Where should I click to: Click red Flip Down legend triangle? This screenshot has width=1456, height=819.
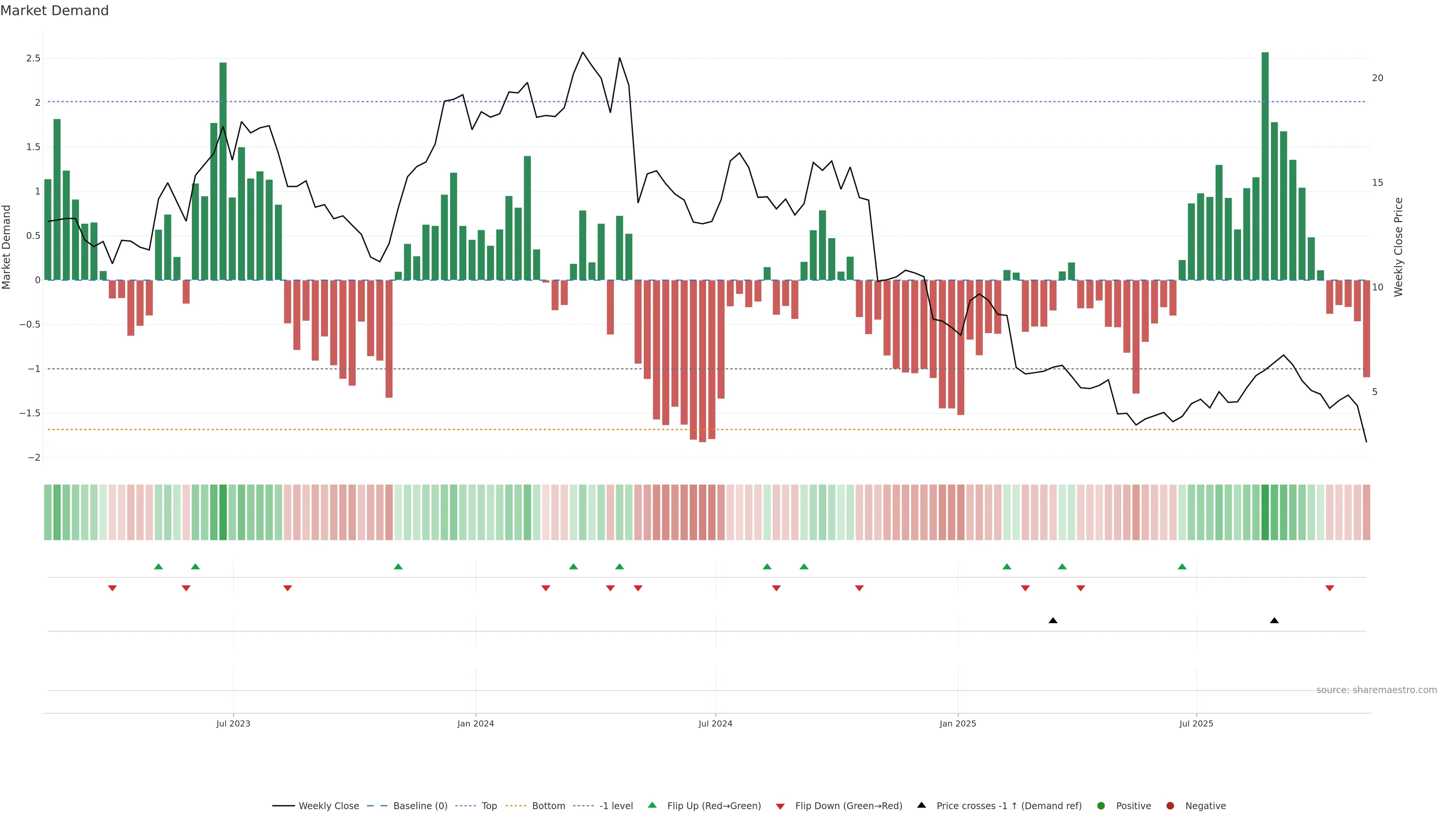781,806
